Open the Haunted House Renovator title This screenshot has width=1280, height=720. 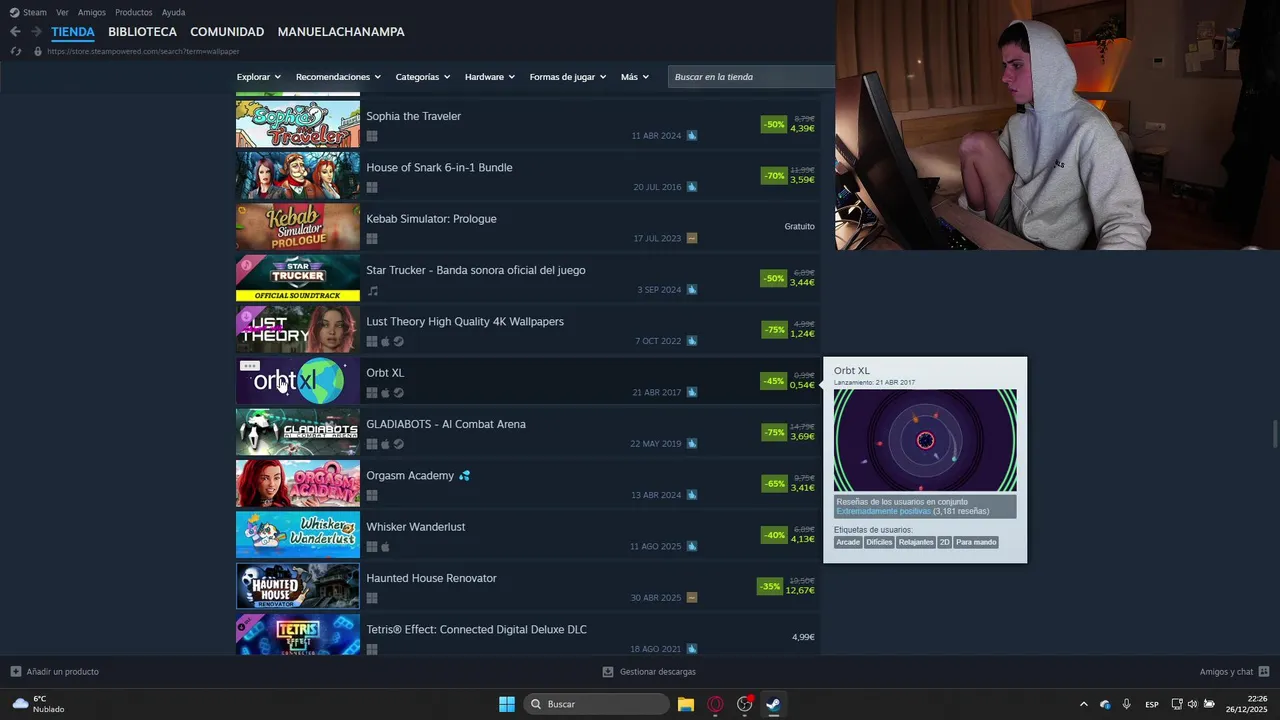(431, 578)
